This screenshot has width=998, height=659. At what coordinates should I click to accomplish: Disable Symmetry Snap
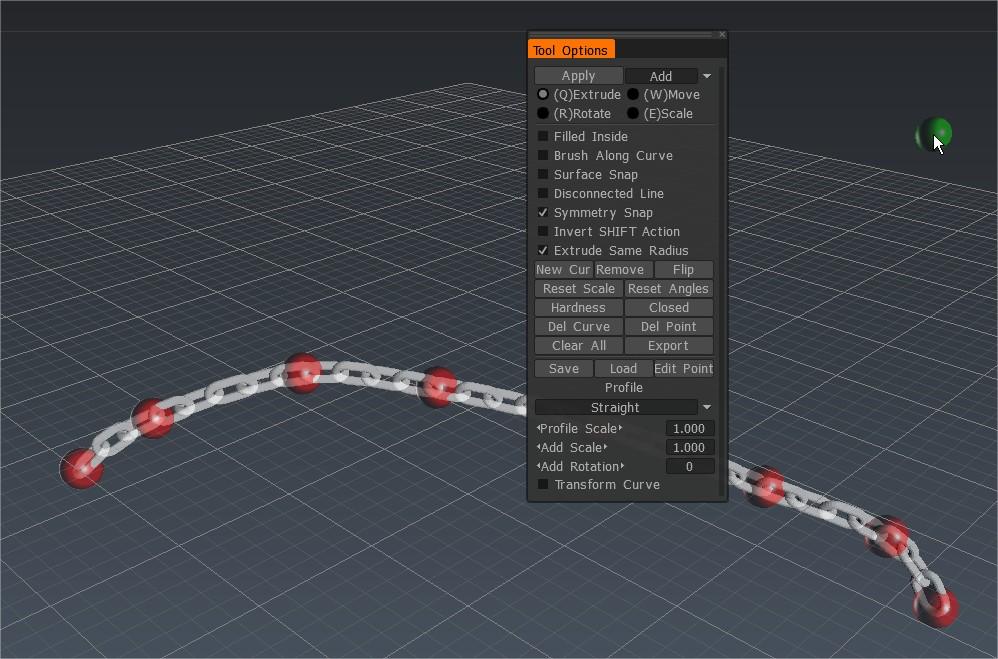point(543,212)
